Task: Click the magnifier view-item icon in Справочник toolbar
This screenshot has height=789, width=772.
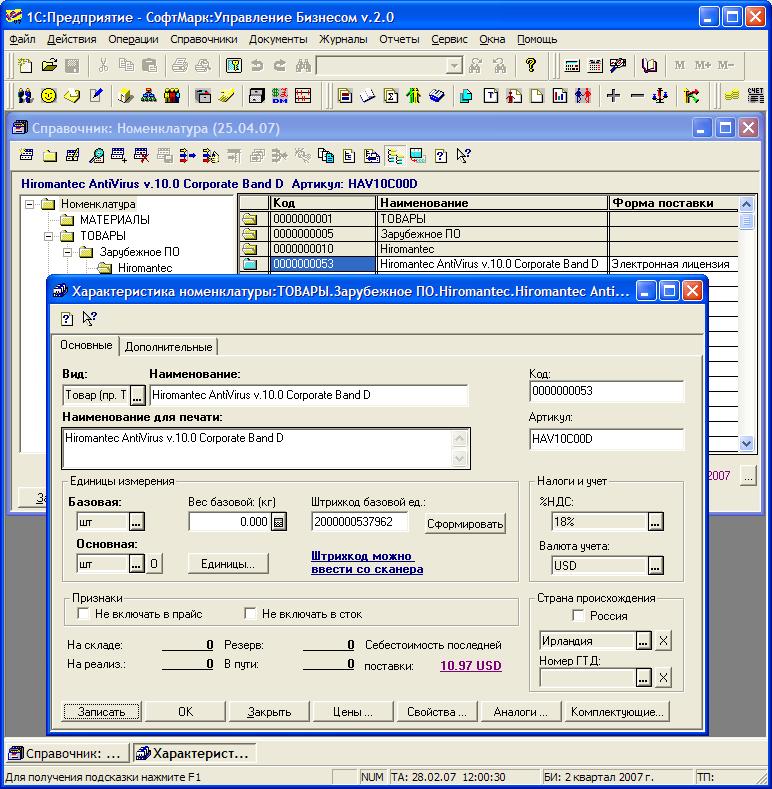Action: tap(96, 155)
